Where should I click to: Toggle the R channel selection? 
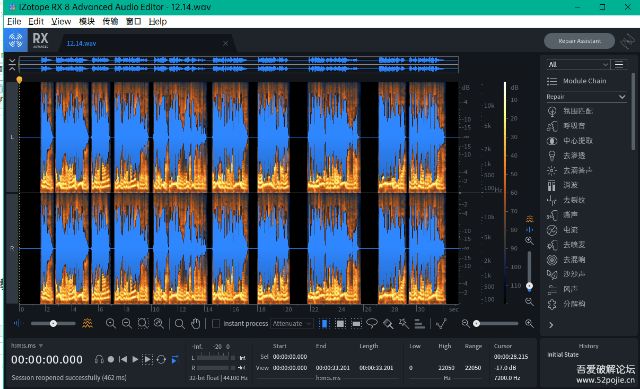point(11,248)
